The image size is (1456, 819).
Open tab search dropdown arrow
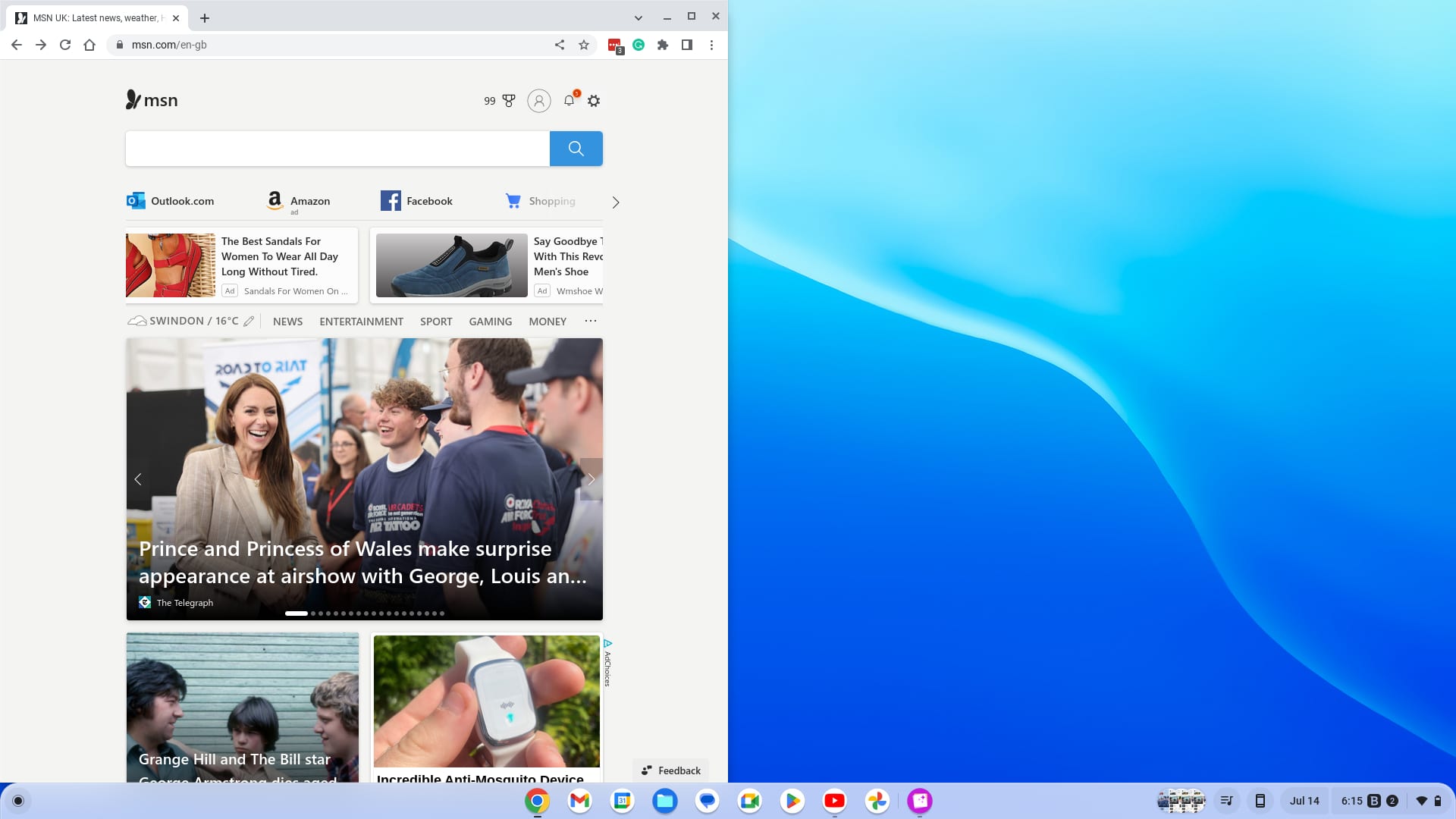639,17
